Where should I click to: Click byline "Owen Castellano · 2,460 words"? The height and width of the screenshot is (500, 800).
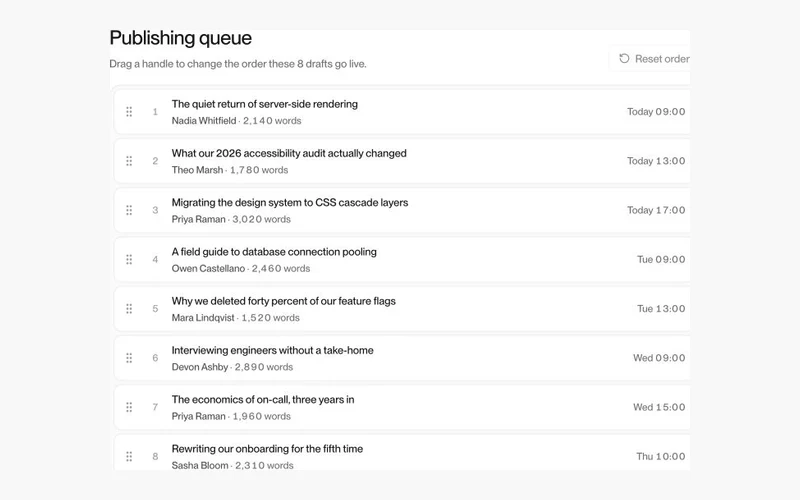[241, 268]
